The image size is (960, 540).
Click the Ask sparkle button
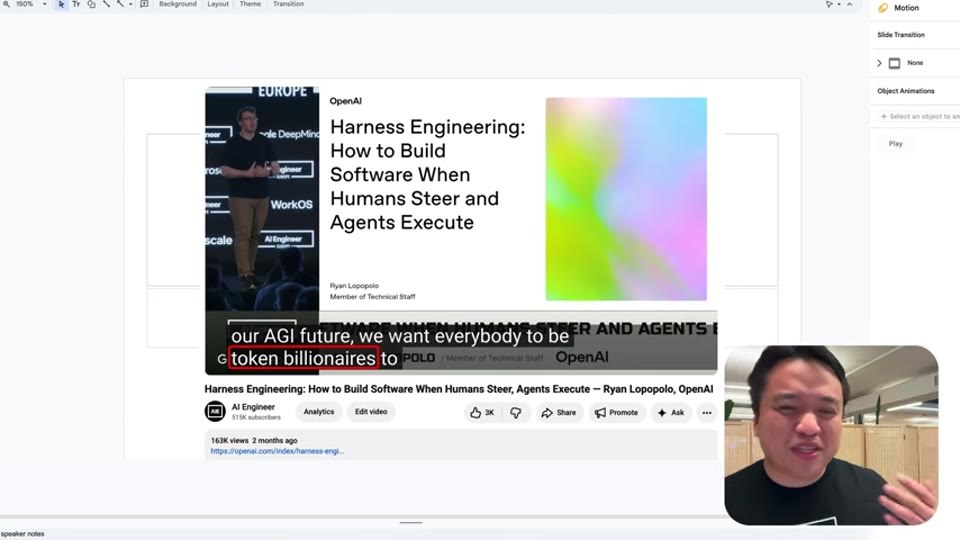pos(671,413)
